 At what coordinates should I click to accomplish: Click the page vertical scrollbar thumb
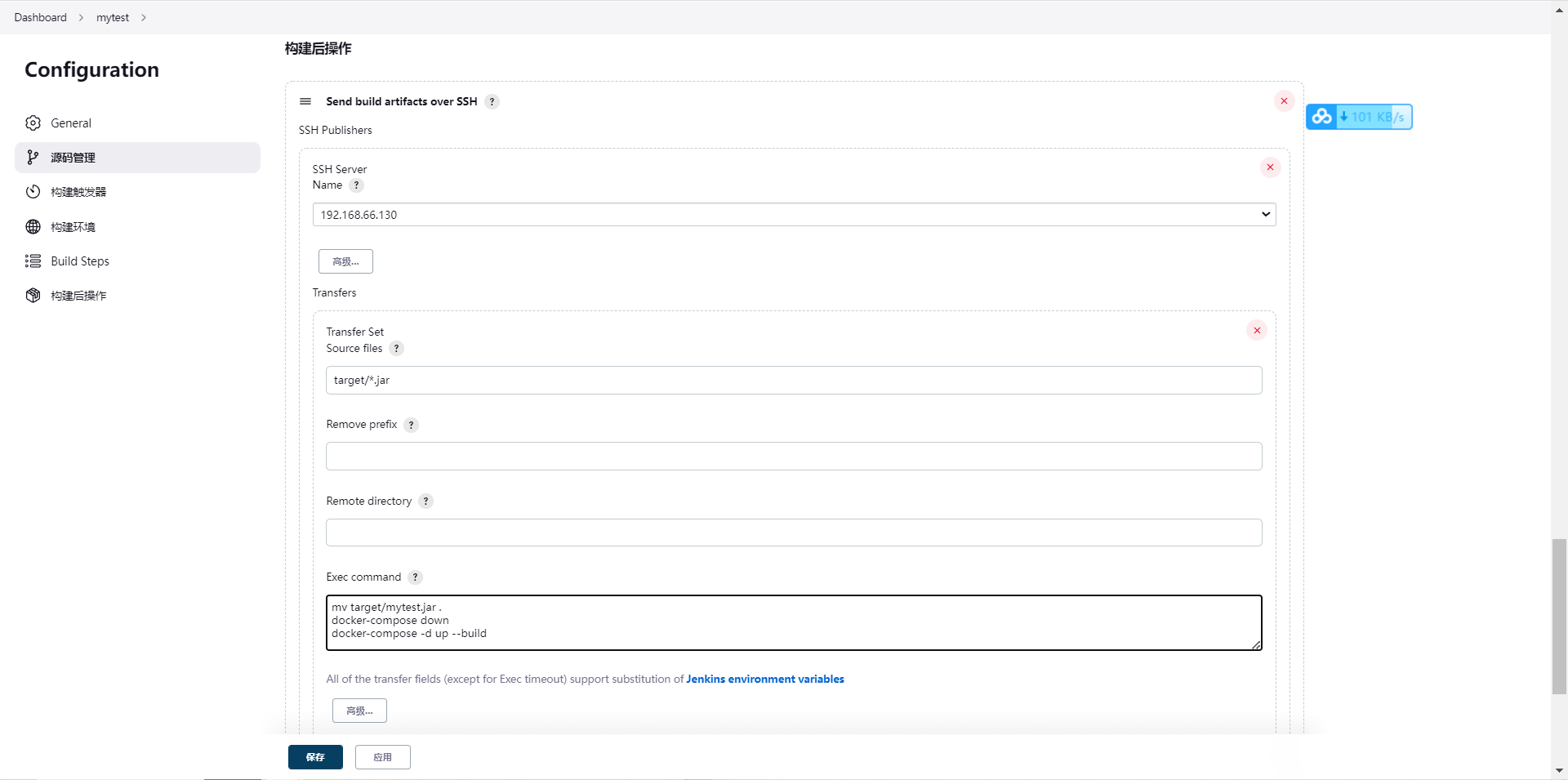tap(1559, 617)
